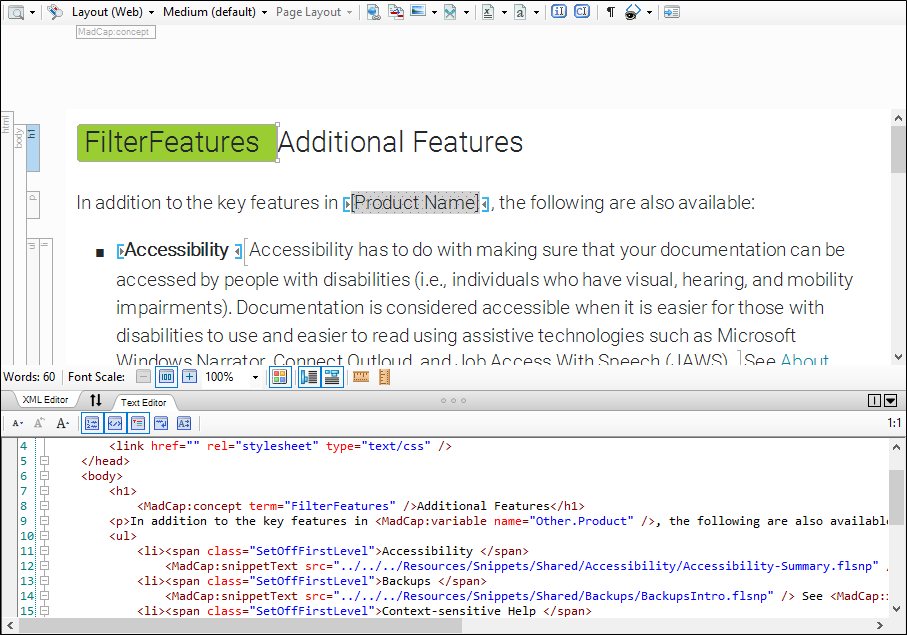Toggle paragraph markers display (¶)
This screenshot has width=907, height=635.
point(610,12)
